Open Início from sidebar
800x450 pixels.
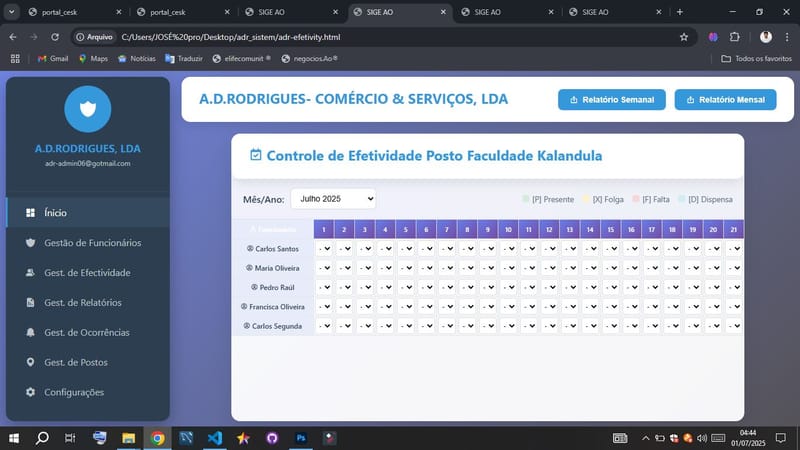tap(88, 213)
